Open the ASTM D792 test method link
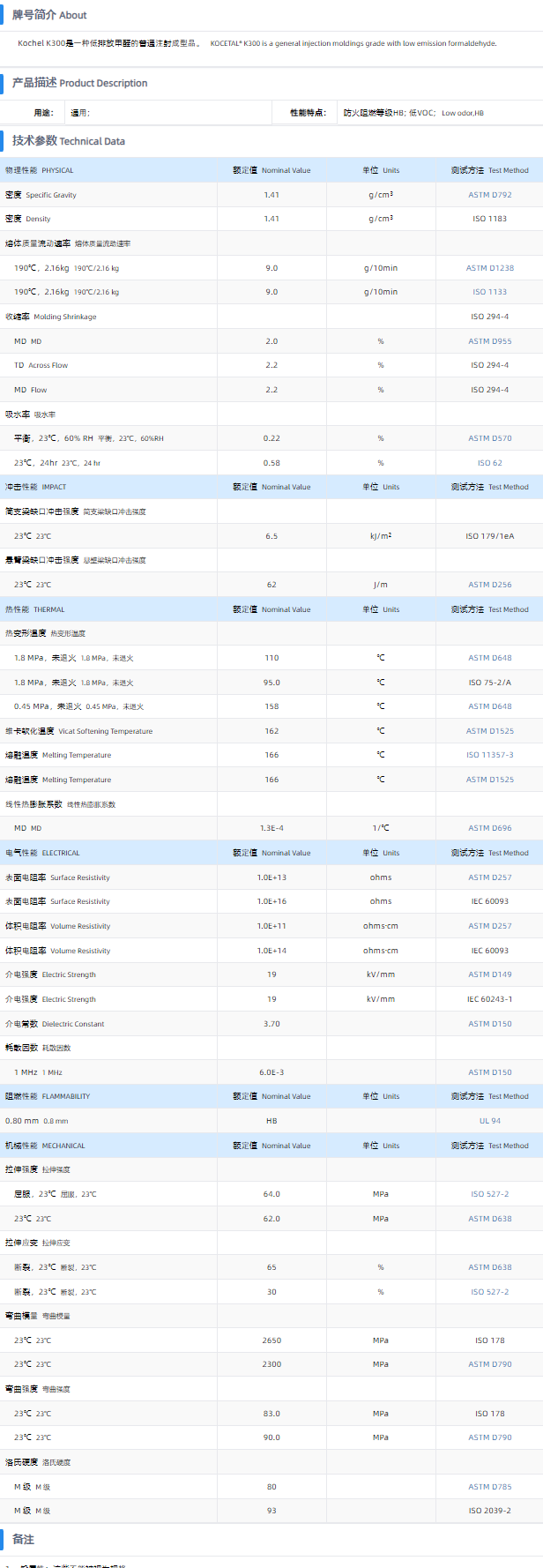The height and width of the screenshot is (1568, 543). (x=489, y=195)
